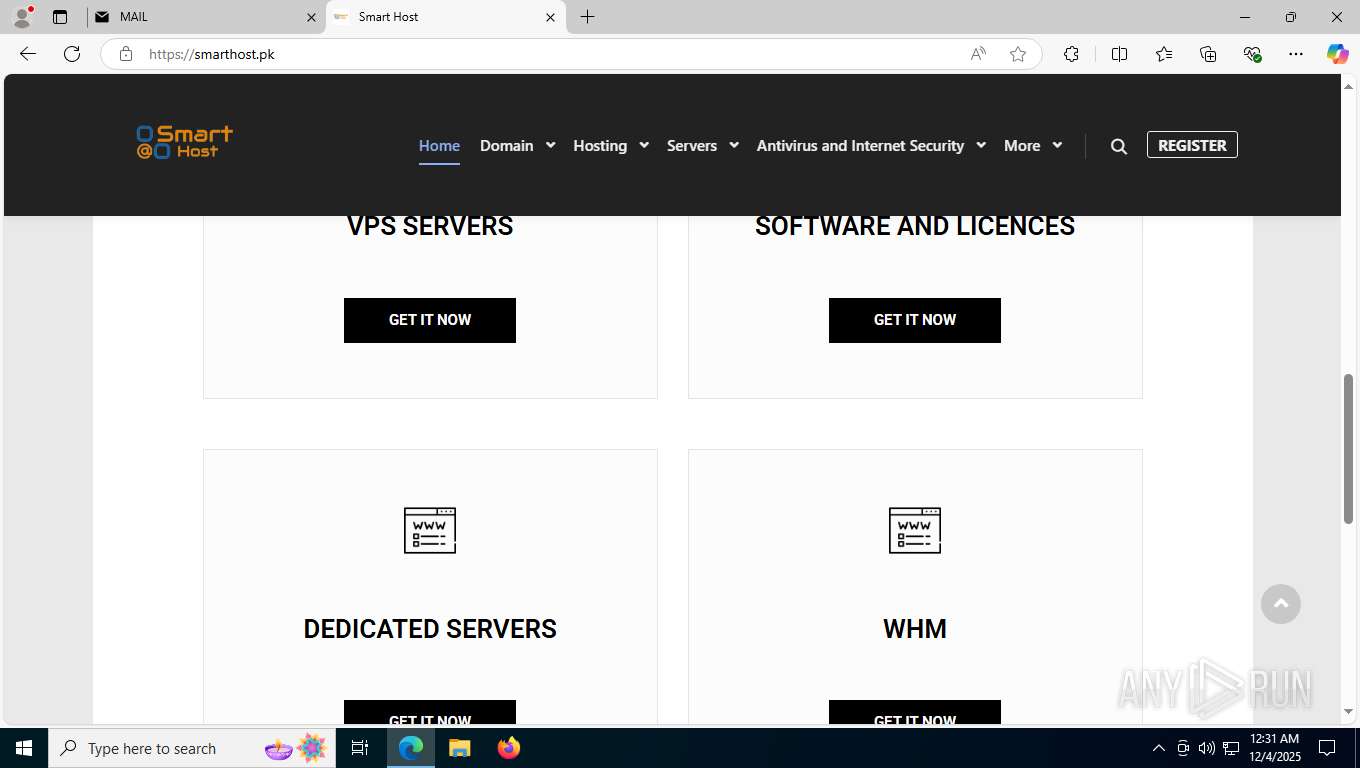1360x768 pixels.
Task: Open the Copilot icon in the toolbar
Action: click(1338, 54)
